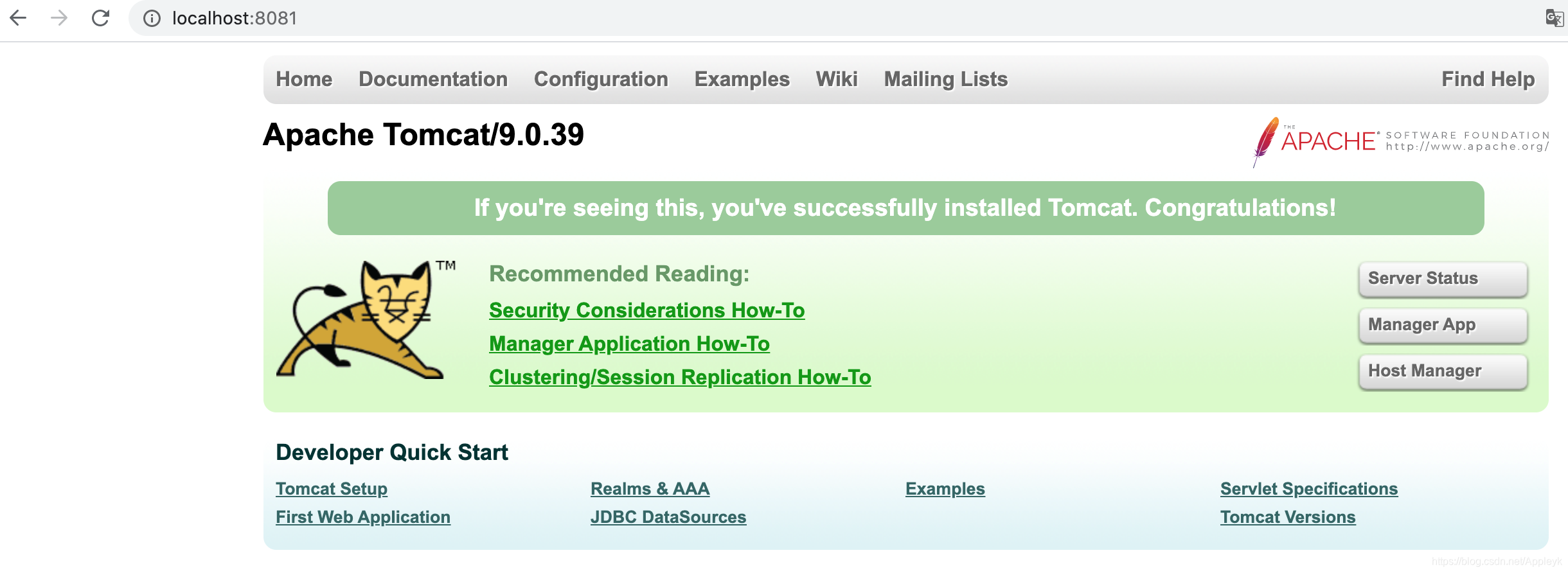
Task: Click the Server Status button
Action: coord(1443,279)
